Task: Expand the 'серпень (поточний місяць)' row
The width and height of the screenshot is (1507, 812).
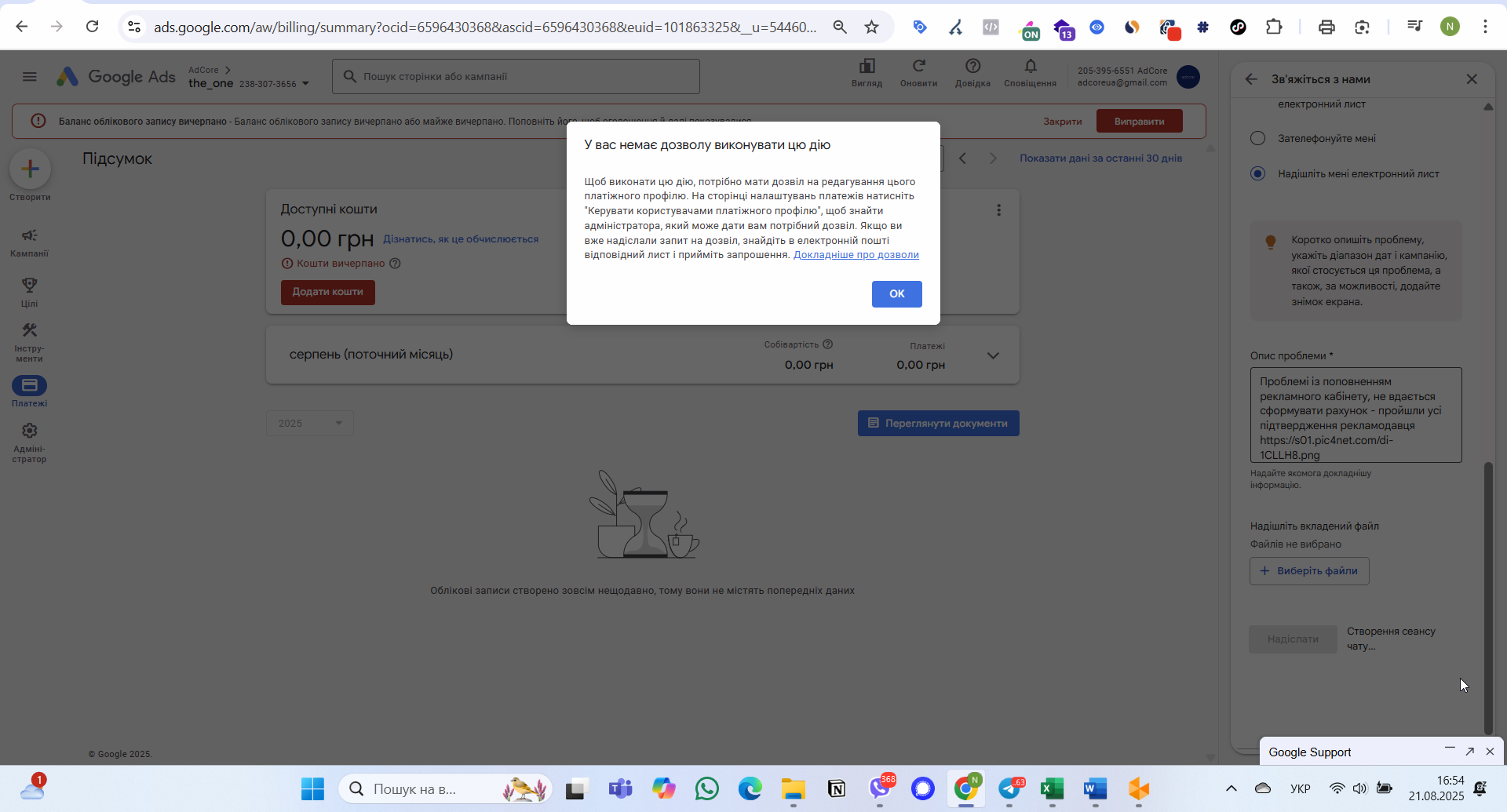Action: (x=993, y=355)
